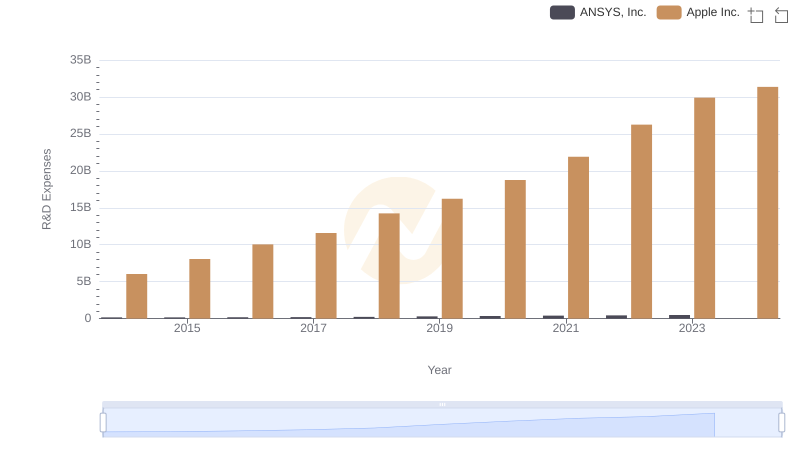Click the 25B y-axis label
This screenshot has width=800, height=461.
pyautogui.click(x=81, y=134)
